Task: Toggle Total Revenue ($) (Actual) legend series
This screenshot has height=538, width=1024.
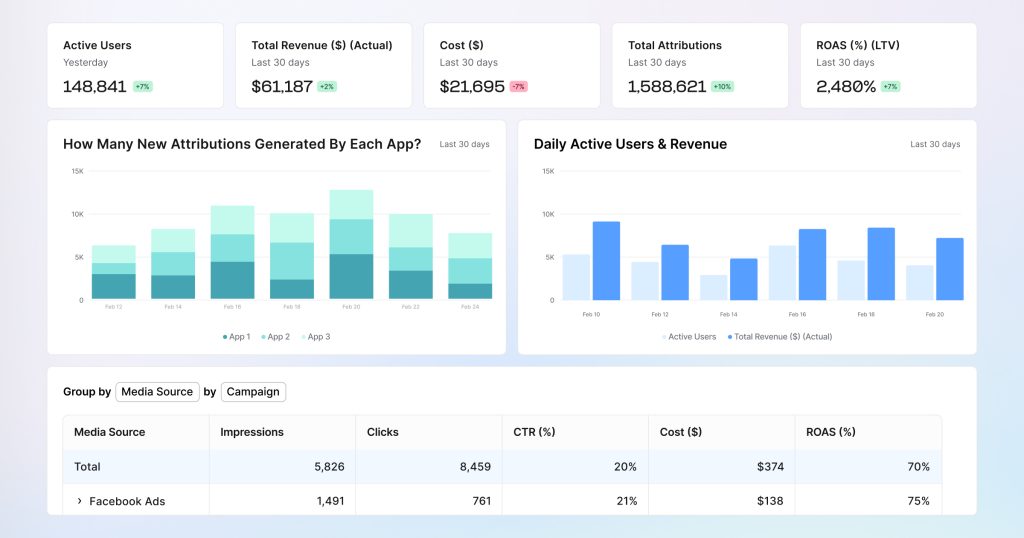Action: pyautogui.click(x=780, y=337)
